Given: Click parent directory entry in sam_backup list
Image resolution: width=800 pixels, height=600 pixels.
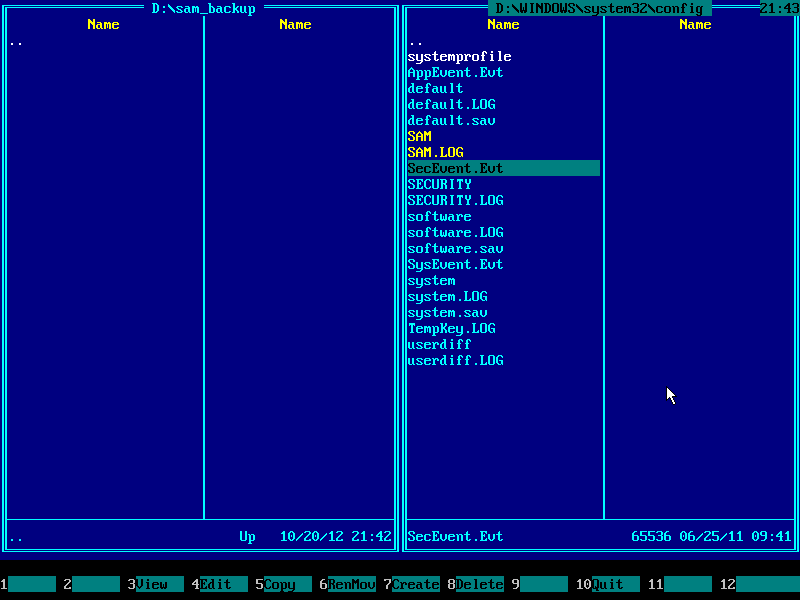Looking at the screenshot, I should (x=16, y=42).
